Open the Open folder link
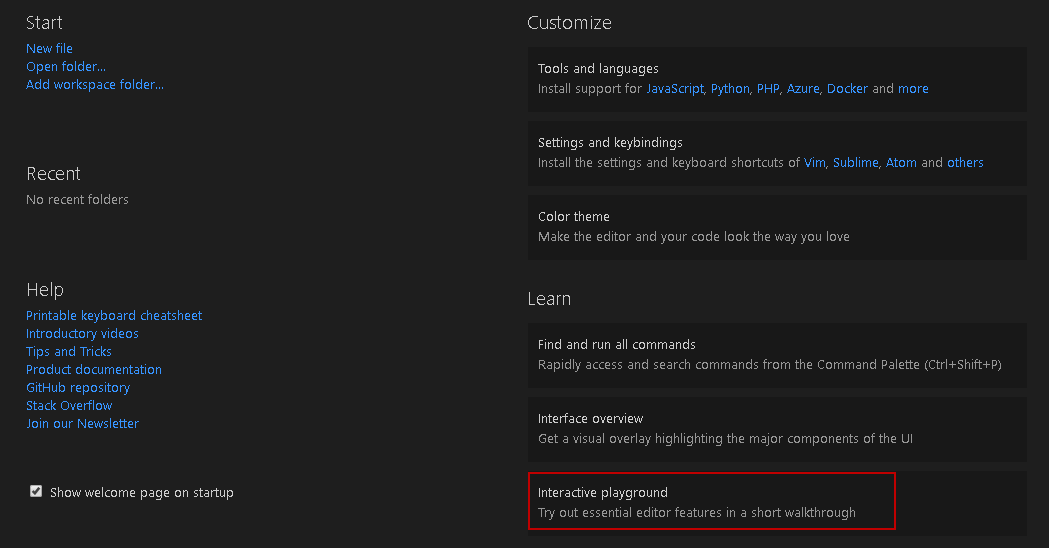1049x548 pixels. point(66,66)
